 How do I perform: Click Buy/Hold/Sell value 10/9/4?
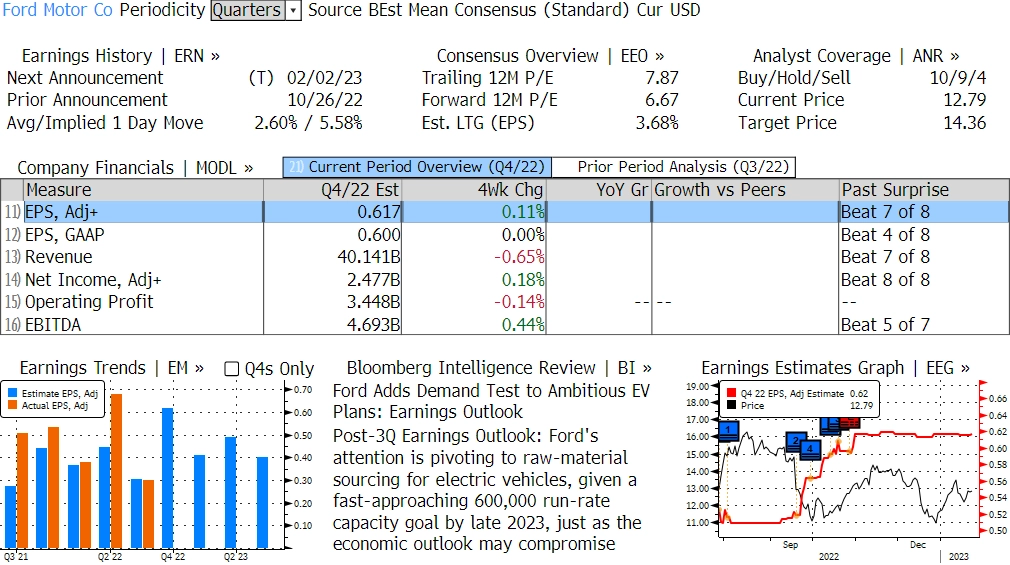point(958,78)
